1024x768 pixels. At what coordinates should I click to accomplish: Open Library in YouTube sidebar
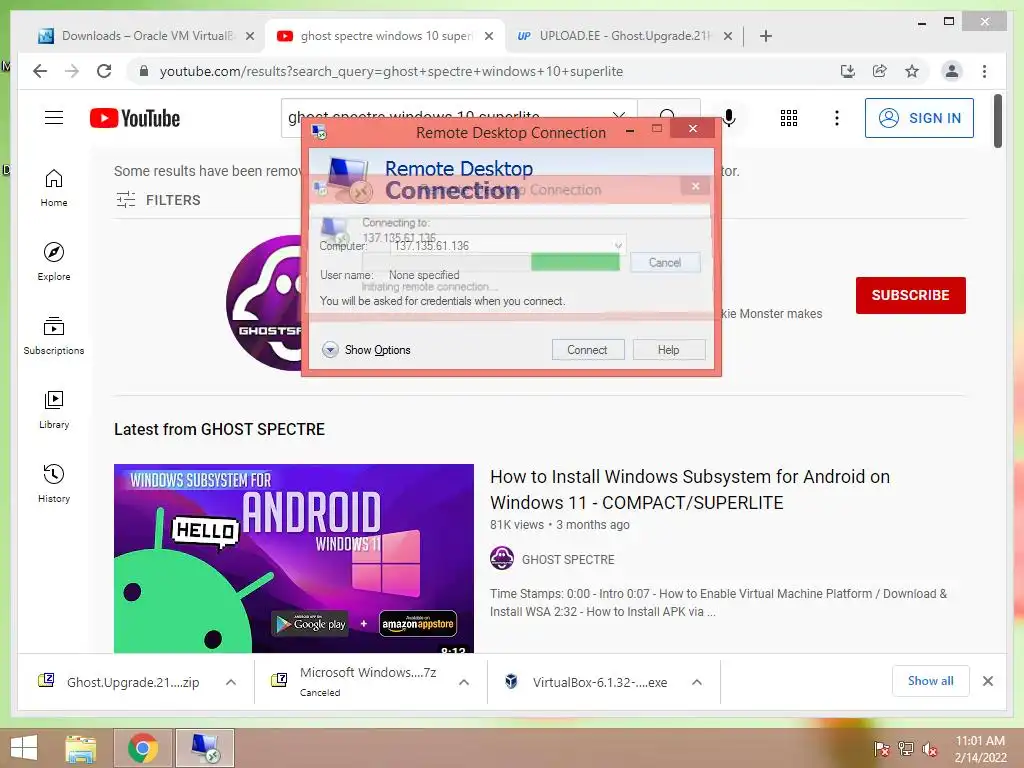pos(54,409)
